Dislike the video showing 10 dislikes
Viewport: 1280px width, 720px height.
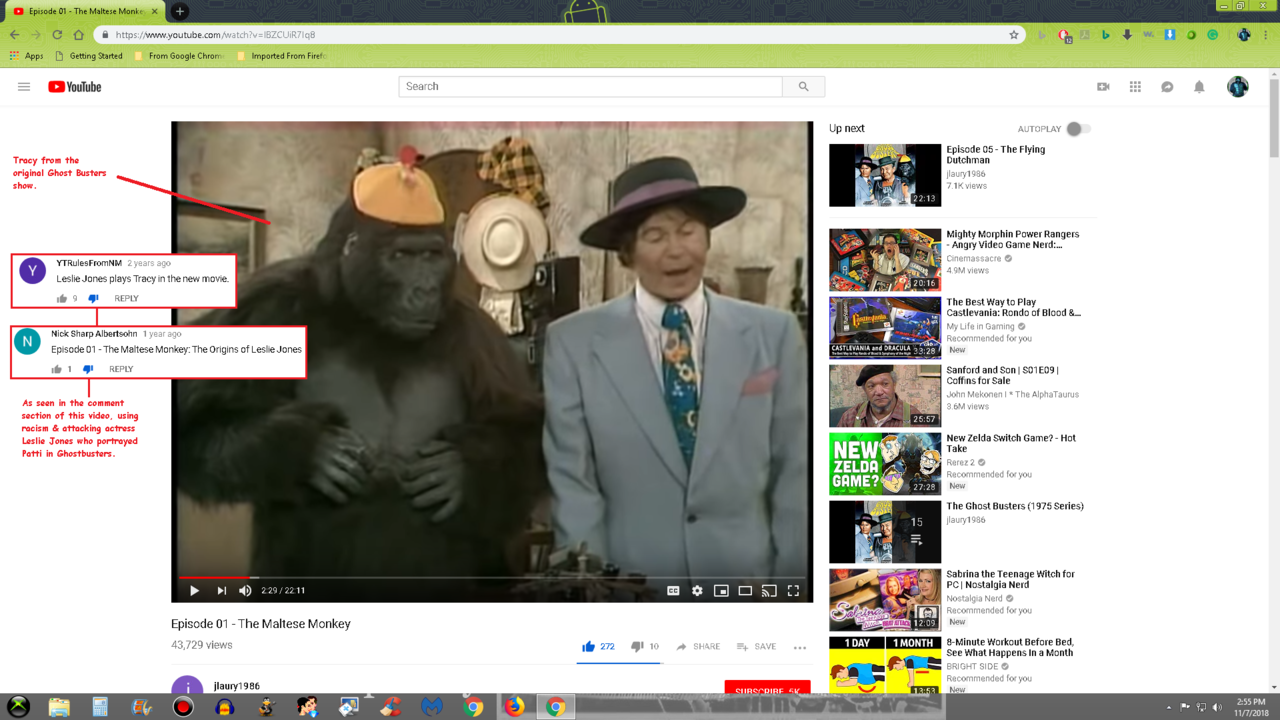(645, 646)
